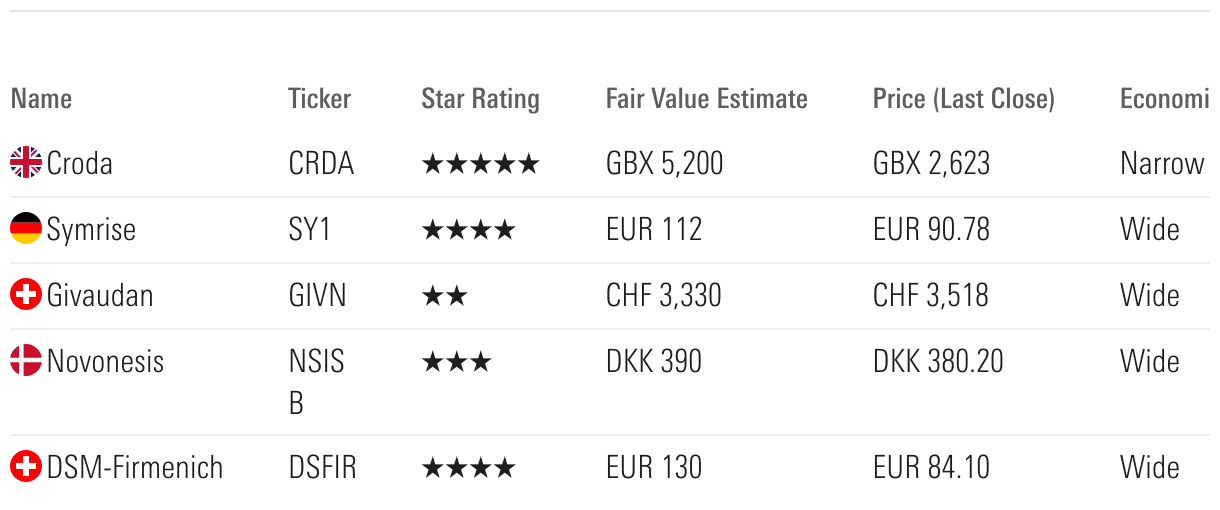
Task: Click the Swiss flag icon beside DSM-Firmenich
Action: pos(26,467)
